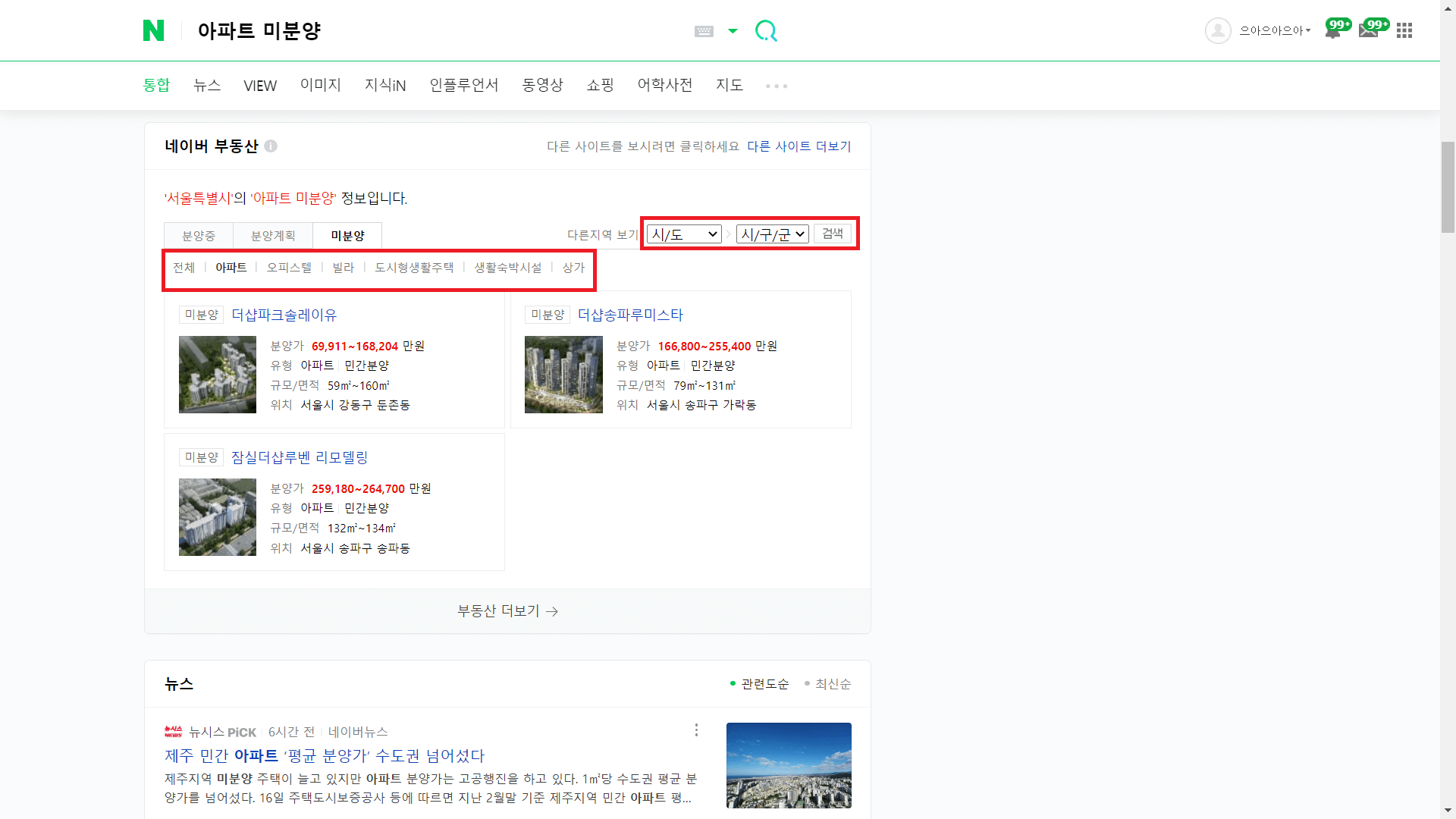The image size is (1456, 819).
Task: Open the 제주 민간 아파트 news headline
Action: (325, 756)
